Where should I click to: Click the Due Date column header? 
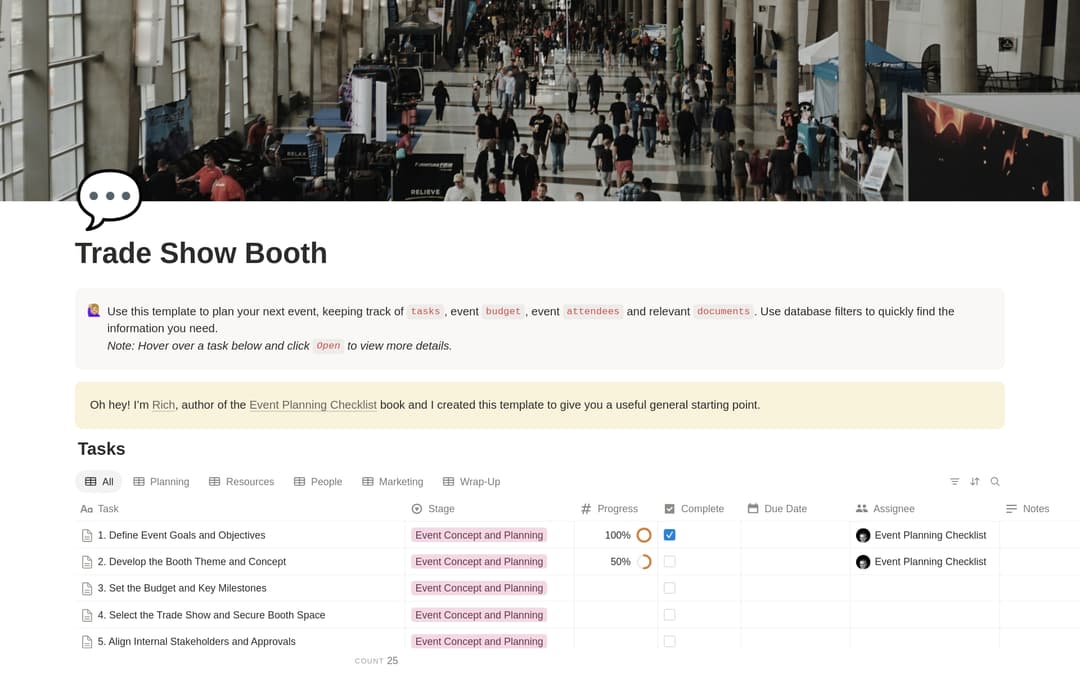[777, 509]
